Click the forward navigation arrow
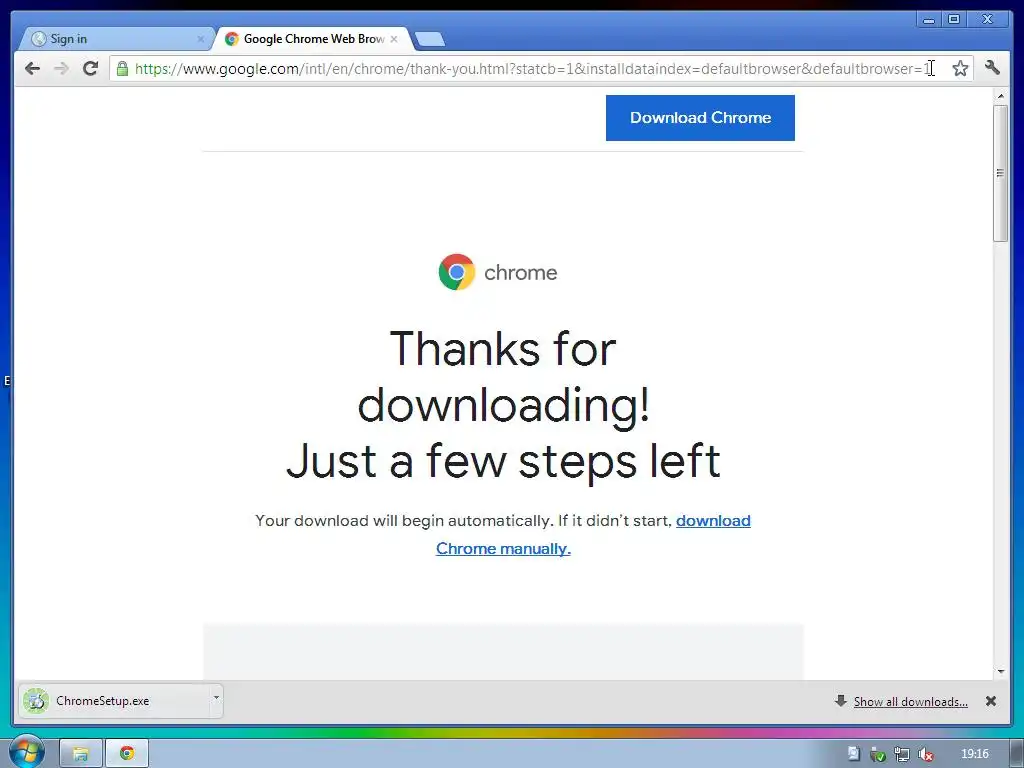The image size is (1024, 768). [61, 68]
